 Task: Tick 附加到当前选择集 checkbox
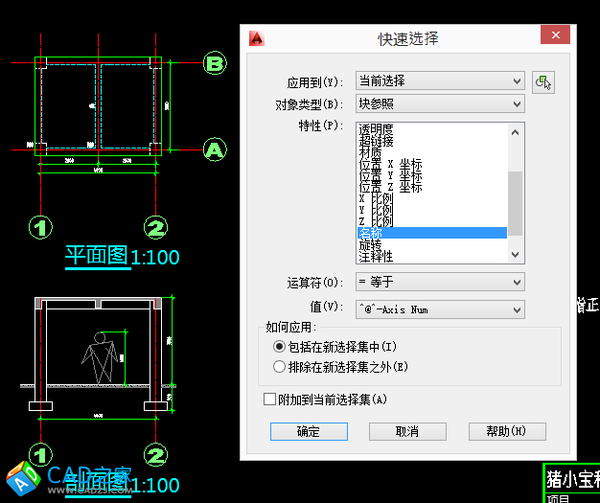pyautogui.click(x=269, y=399)
